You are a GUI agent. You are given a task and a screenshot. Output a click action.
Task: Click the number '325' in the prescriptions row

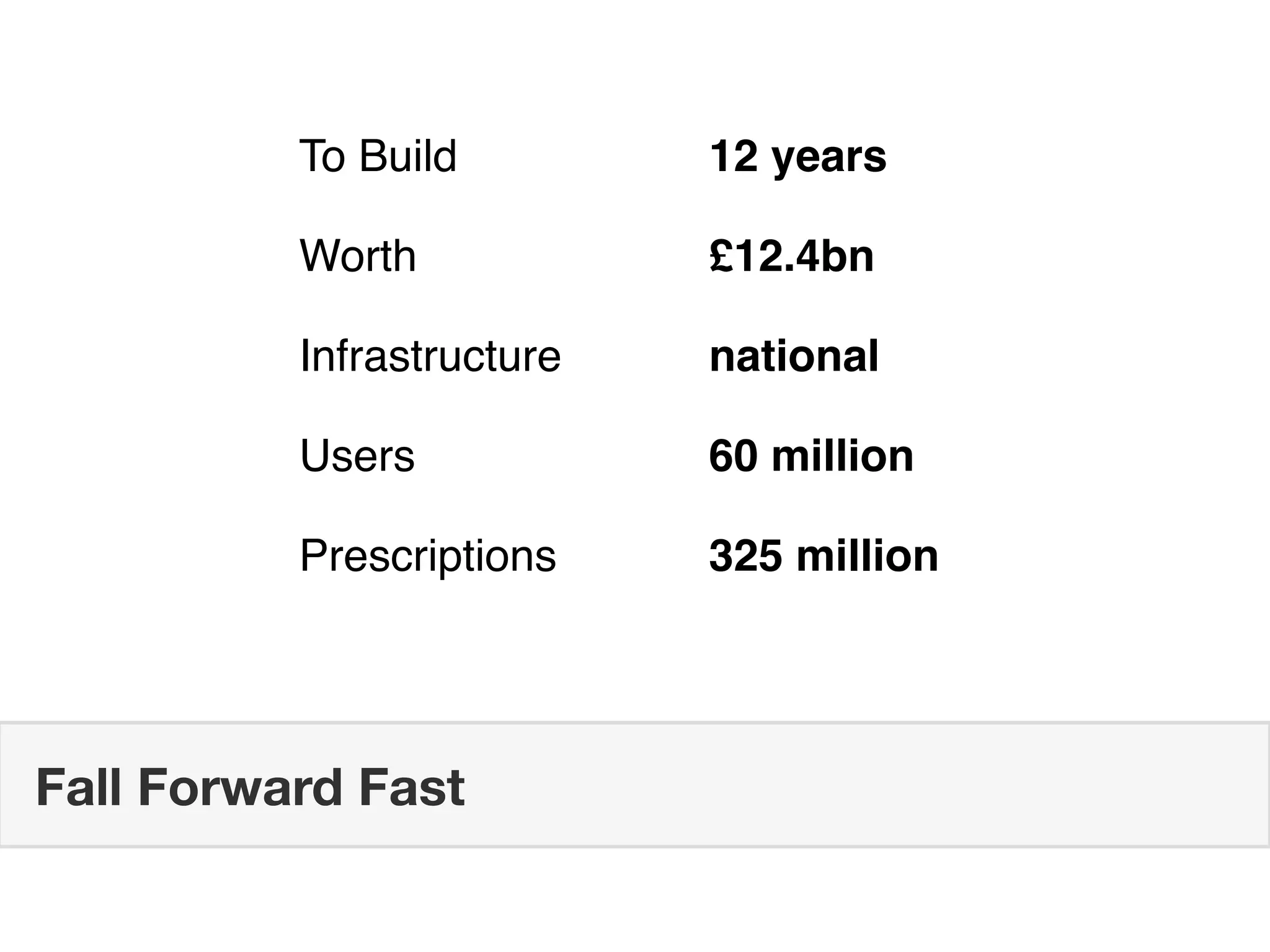tap(746, 555)
